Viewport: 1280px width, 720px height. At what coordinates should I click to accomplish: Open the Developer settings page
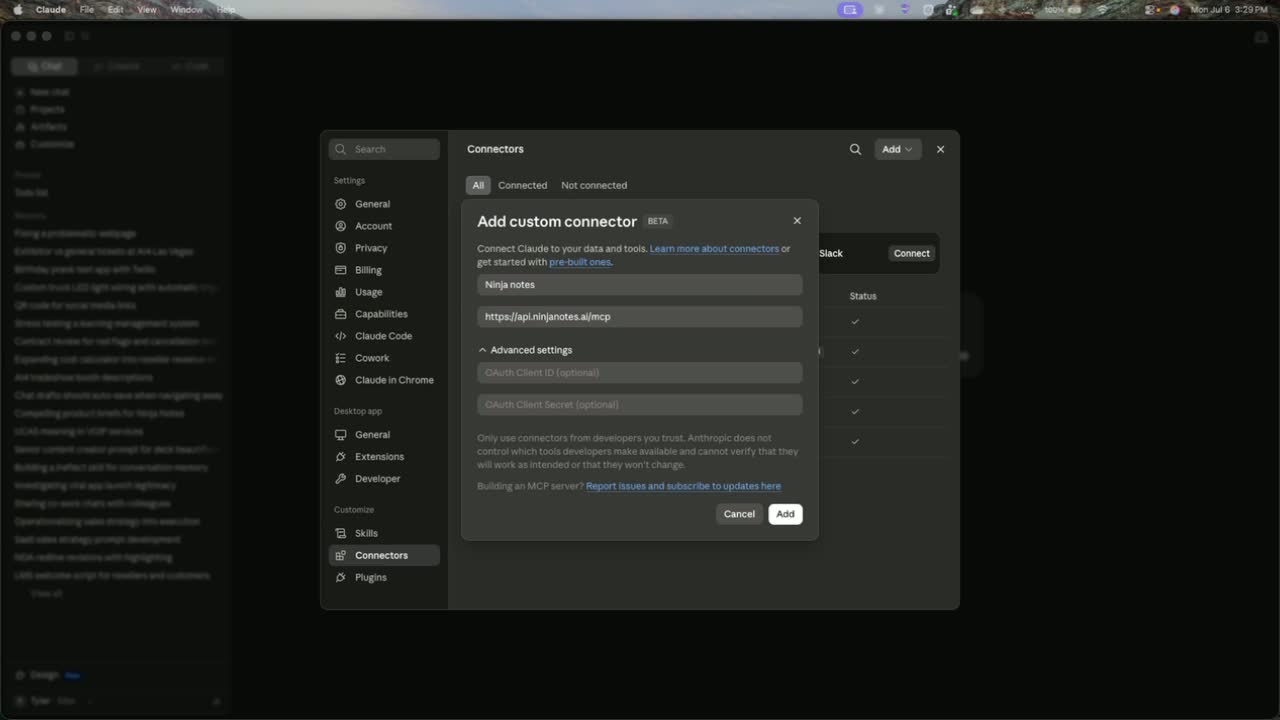[384, 479]
